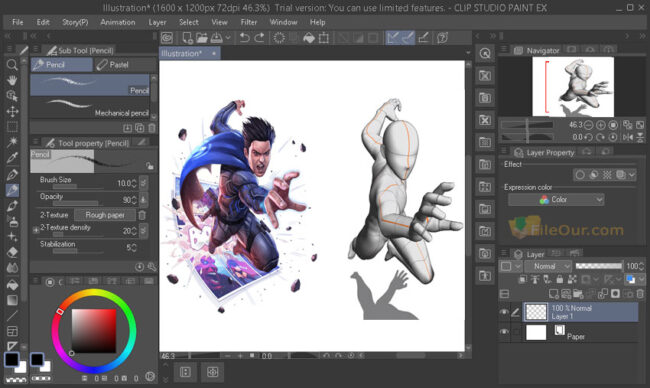
Task: Remove Rough paper texture with trash icon
Action: pos(142,215)
